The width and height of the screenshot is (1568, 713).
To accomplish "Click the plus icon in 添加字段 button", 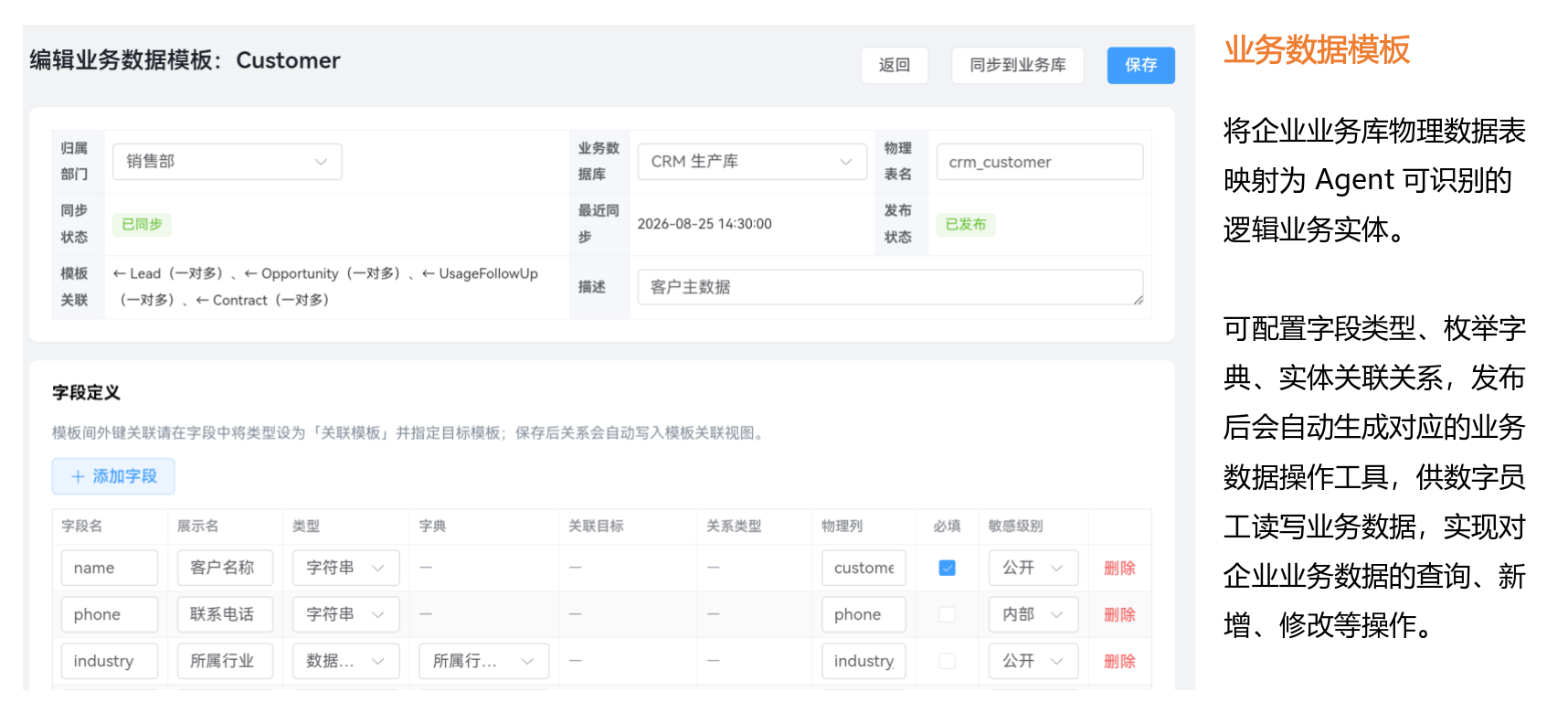I will coord(78,476).
